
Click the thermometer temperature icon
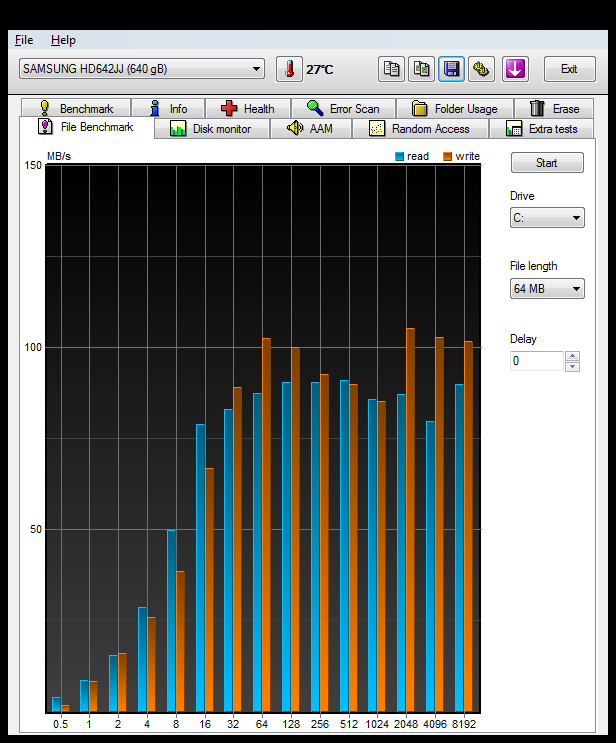click(x=290, y=69)
